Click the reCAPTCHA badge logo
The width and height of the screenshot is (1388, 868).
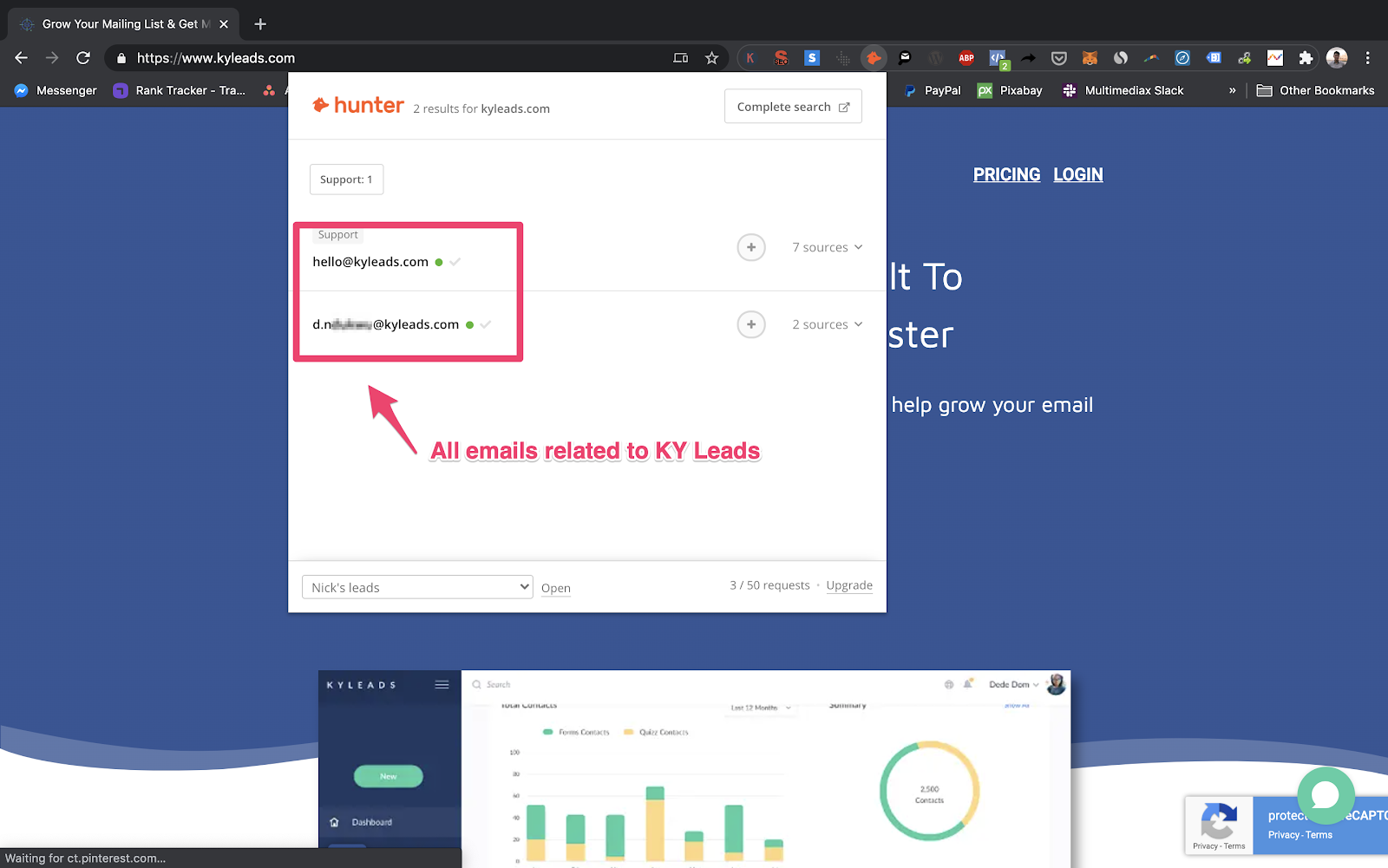pos(1219,820)
